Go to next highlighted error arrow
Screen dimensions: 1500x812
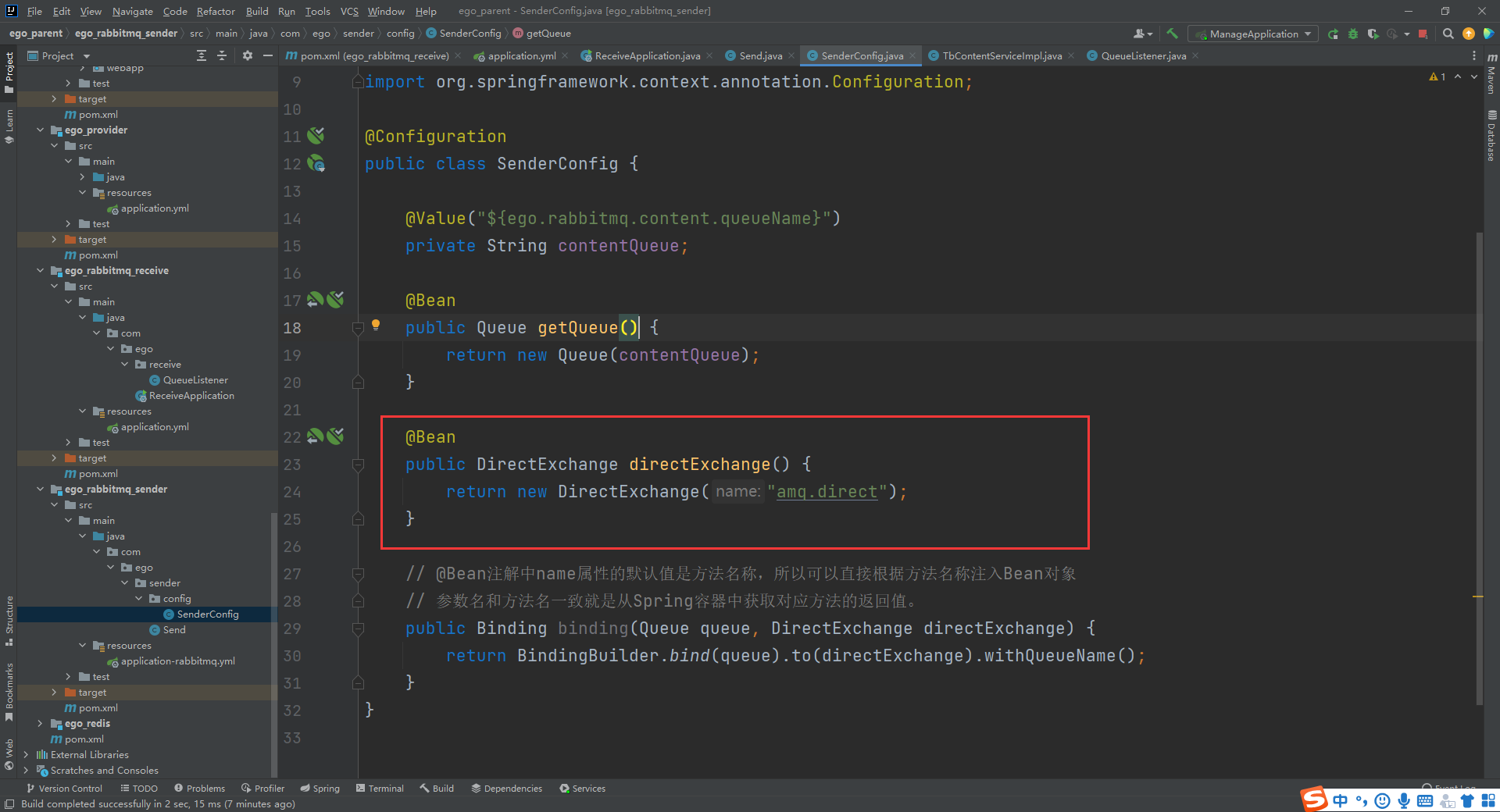point(1474,77)
